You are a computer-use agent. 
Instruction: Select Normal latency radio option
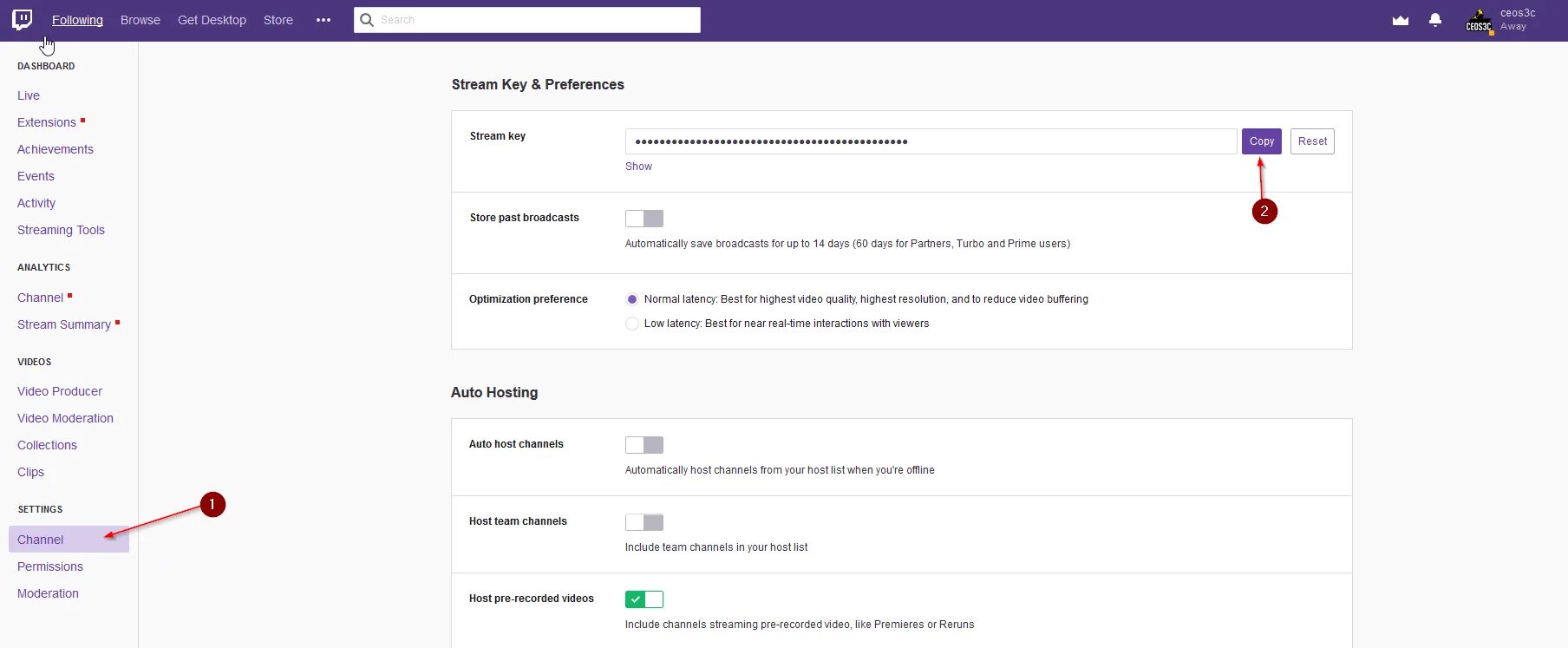(632, 299)
